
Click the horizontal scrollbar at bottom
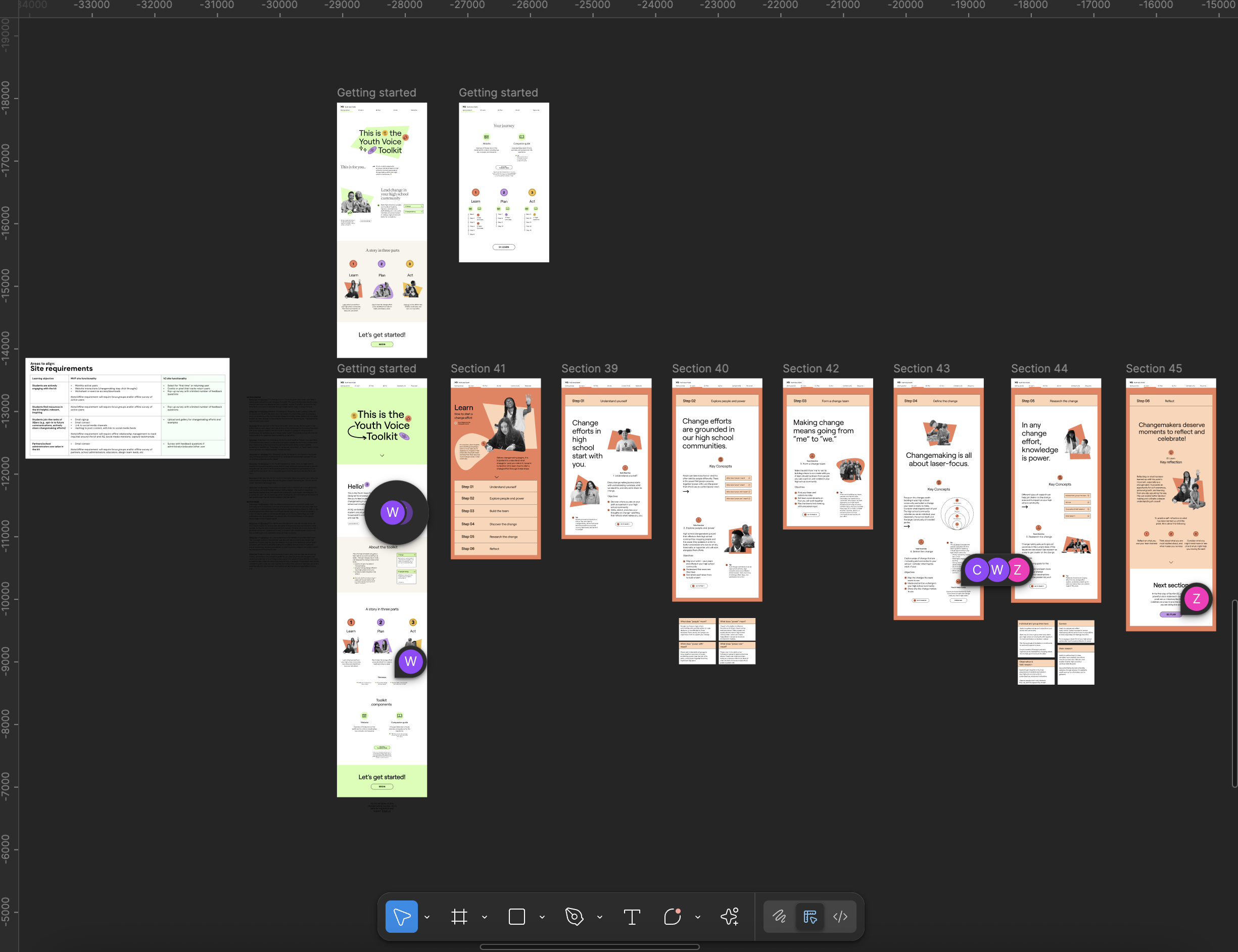click(x=589, y=946)
